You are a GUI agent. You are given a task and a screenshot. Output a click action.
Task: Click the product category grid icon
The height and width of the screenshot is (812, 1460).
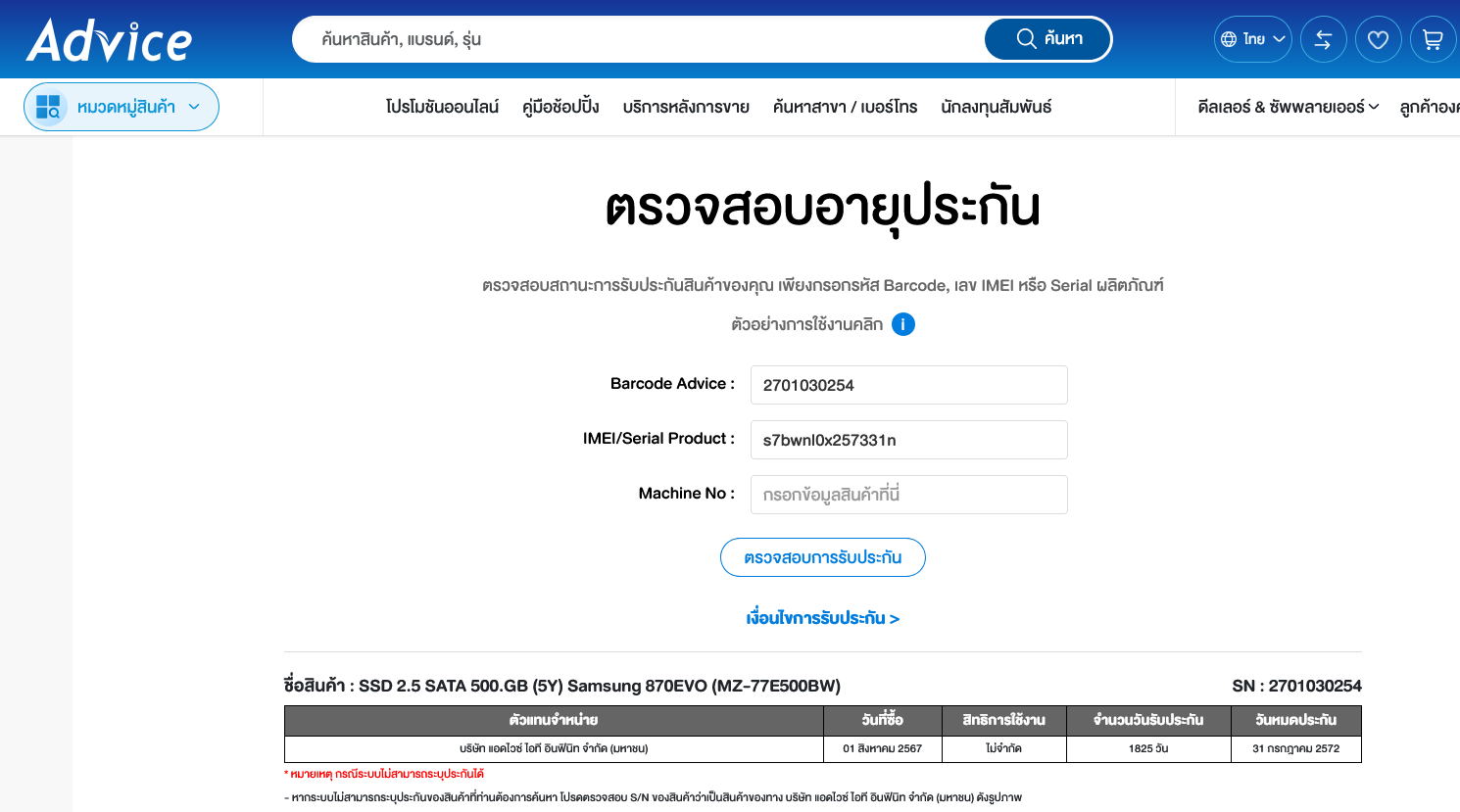point(48,107)
